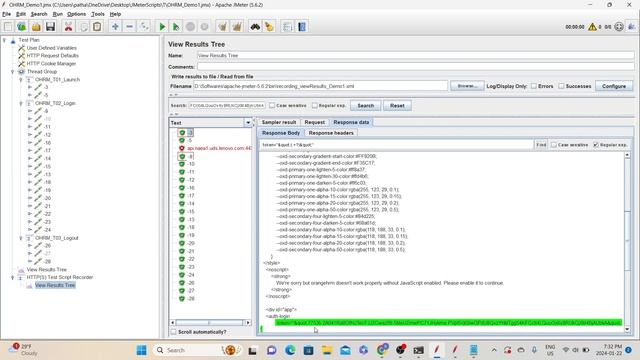Enable Errors only log display
This screenshot has width=640, height=360.
(x=533, y=86)
